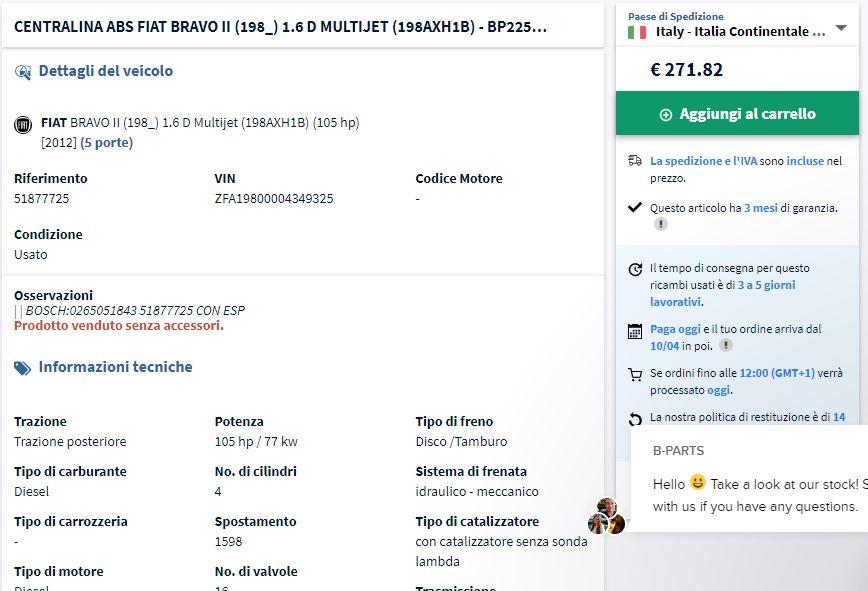Click Aggiungi al carrello button

pyautogui.click(x=737, y=114)
